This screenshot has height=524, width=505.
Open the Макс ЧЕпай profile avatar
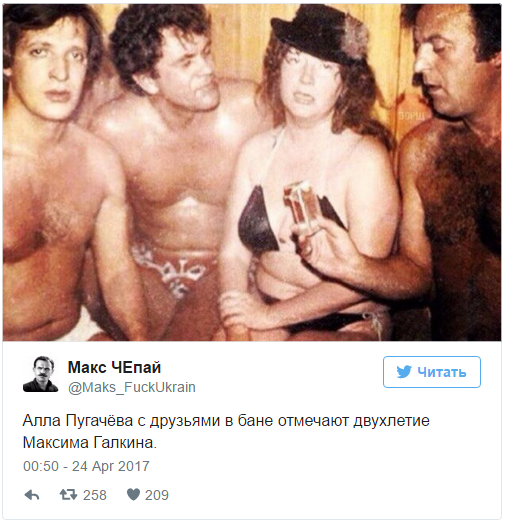point(40,374)
